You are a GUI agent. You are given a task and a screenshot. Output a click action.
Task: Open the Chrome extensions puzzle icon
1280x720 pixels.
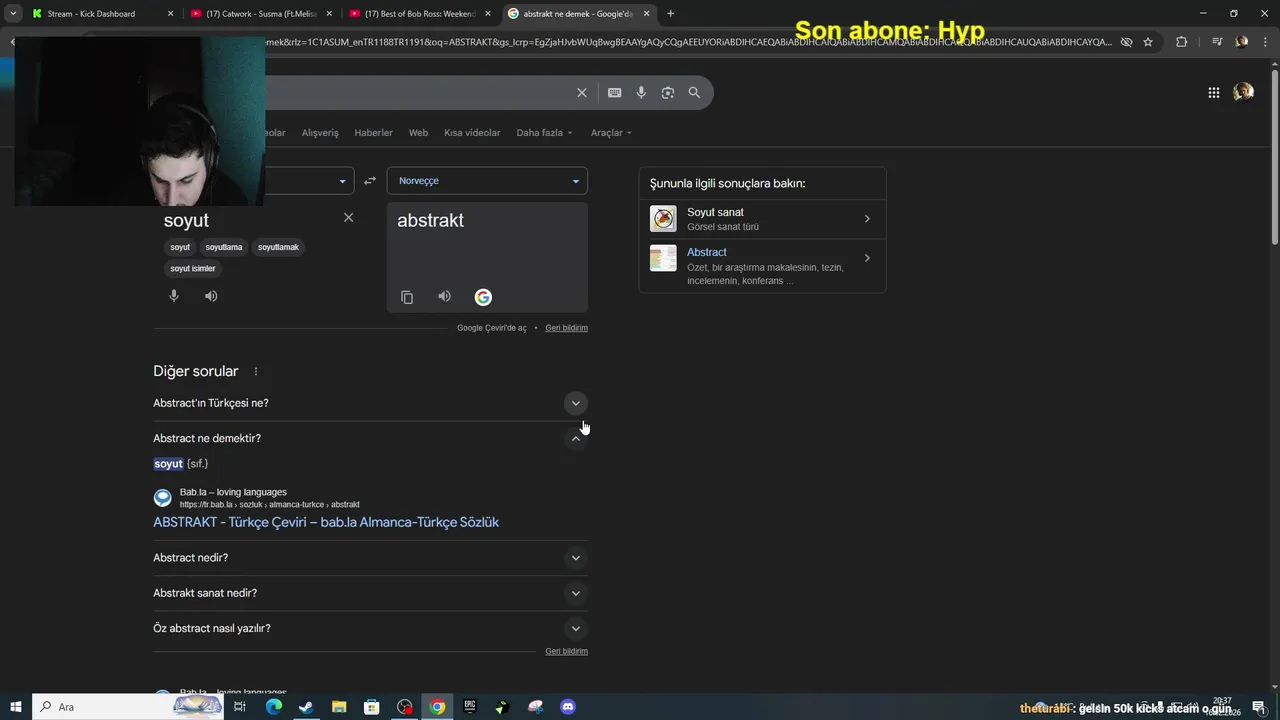1181,42
